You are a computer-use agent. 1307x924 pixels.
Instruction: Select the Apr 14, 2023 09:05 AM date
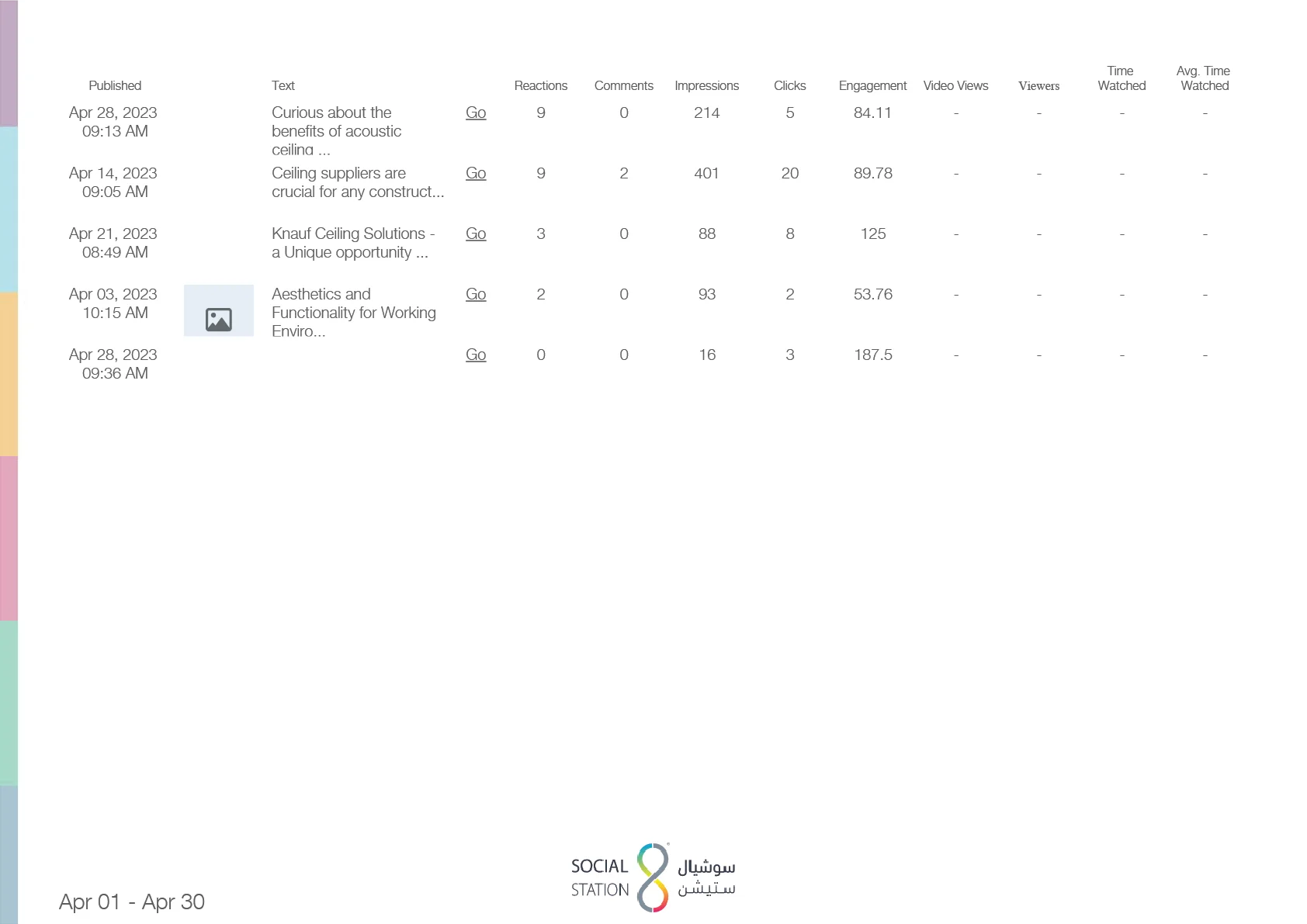113,182
